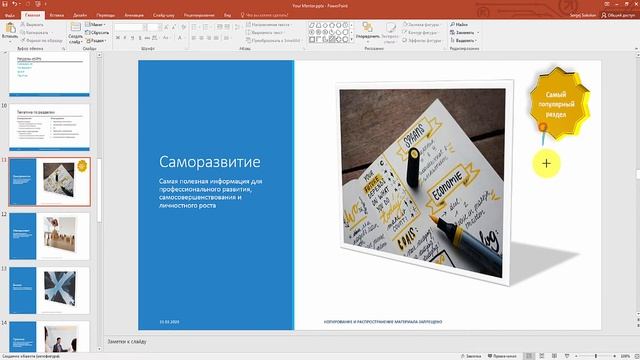Collapse the ribbon with the chevron arrow
640x360 pixels.
coord(636,49)
